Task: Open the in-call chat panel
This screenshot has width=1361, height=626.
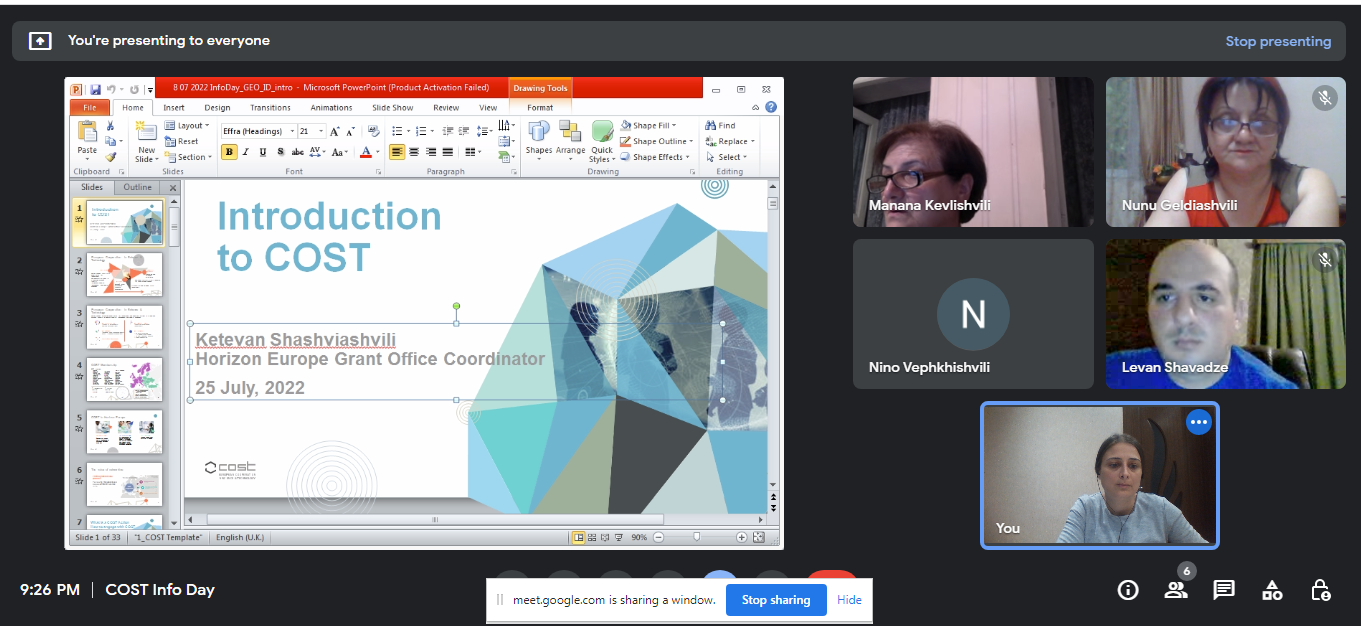Action: coord(1224,590)
